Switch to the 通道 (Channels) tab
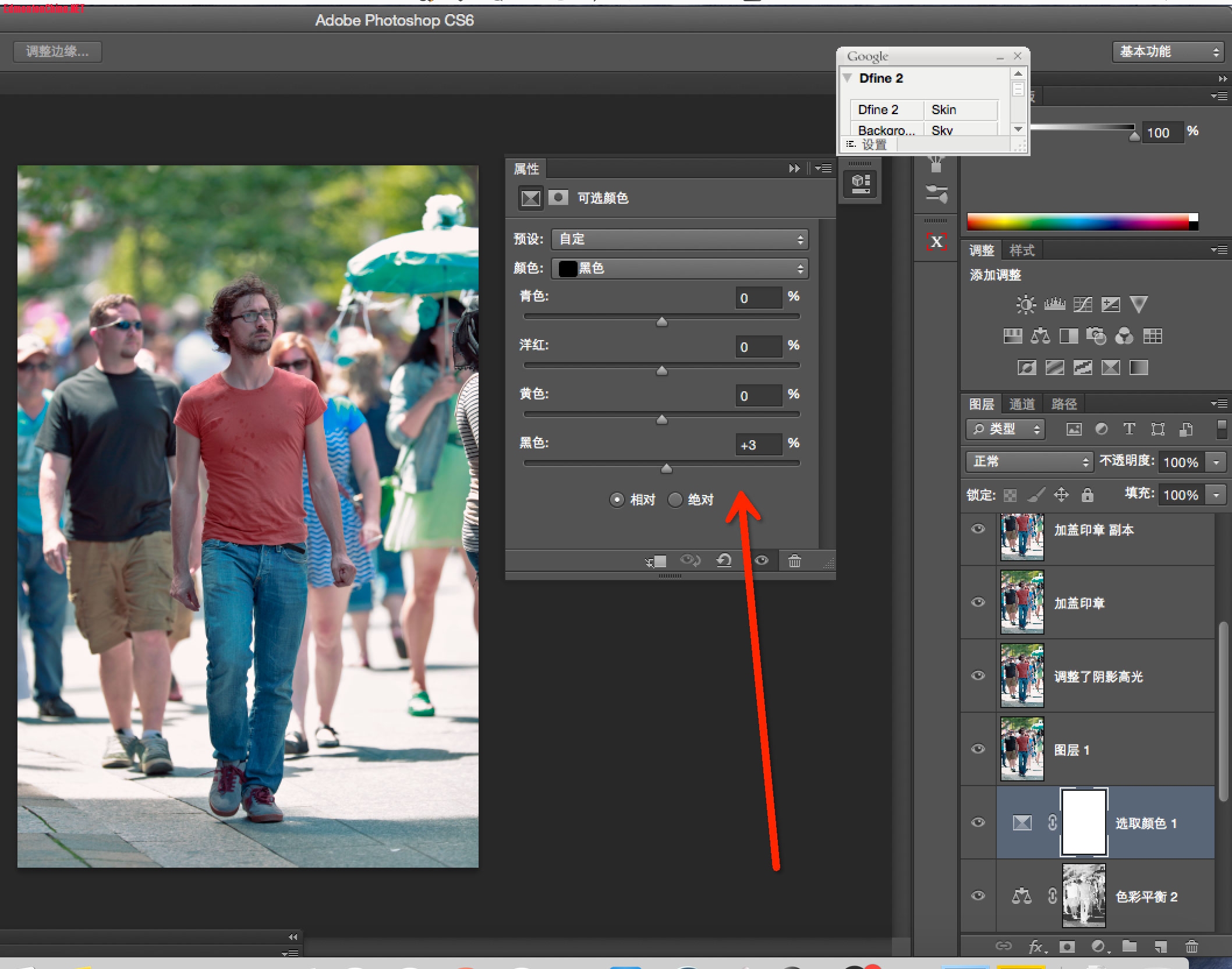 pos(1022,404)
